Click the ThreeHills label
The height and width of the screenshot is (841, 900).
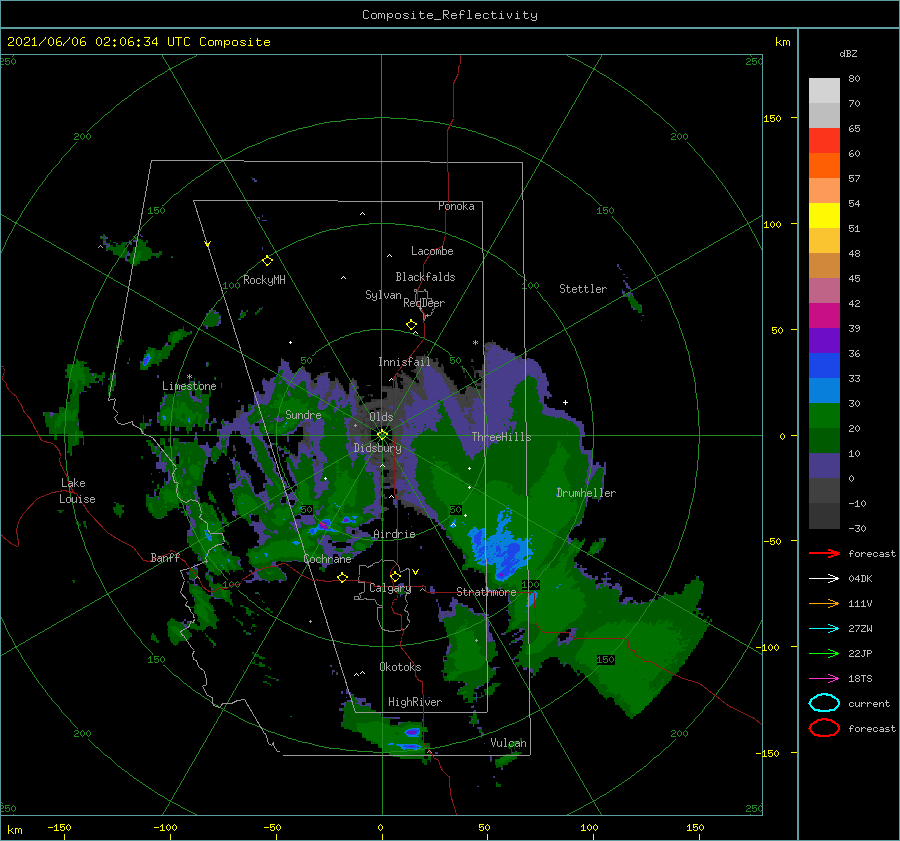click(x=502, y=437)
